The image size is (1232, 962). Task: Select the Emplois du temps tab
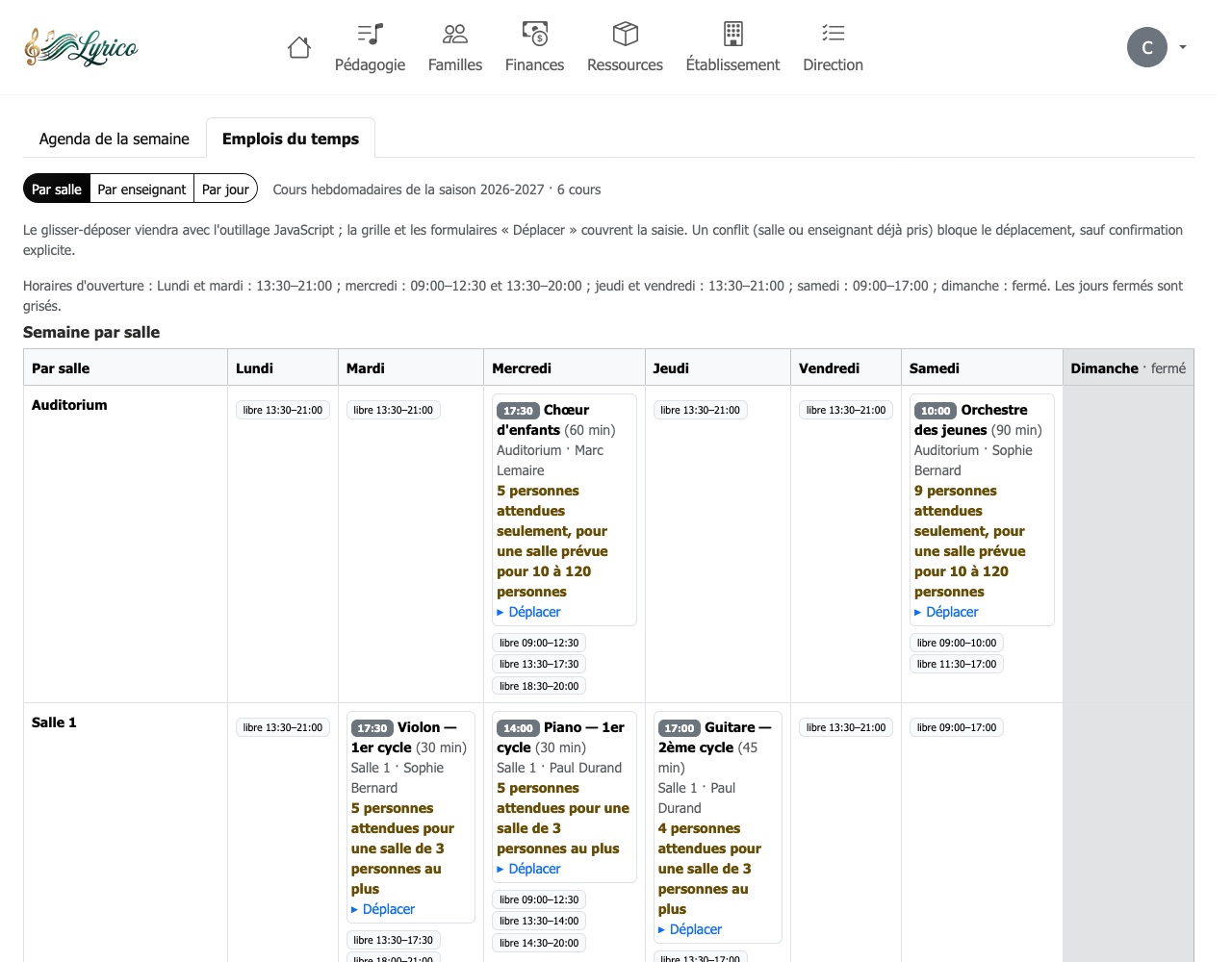click(x=291, y=139)
